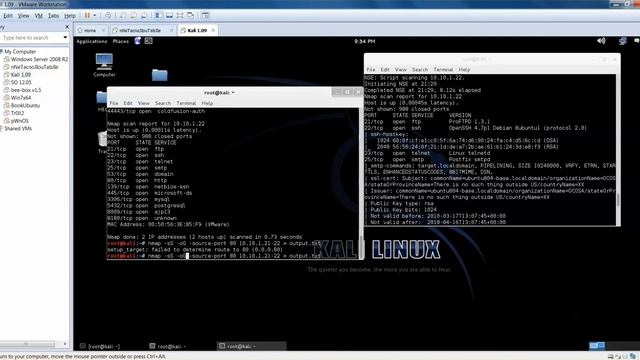Click the Kali network status icon
640x360 pixels.
622,41
